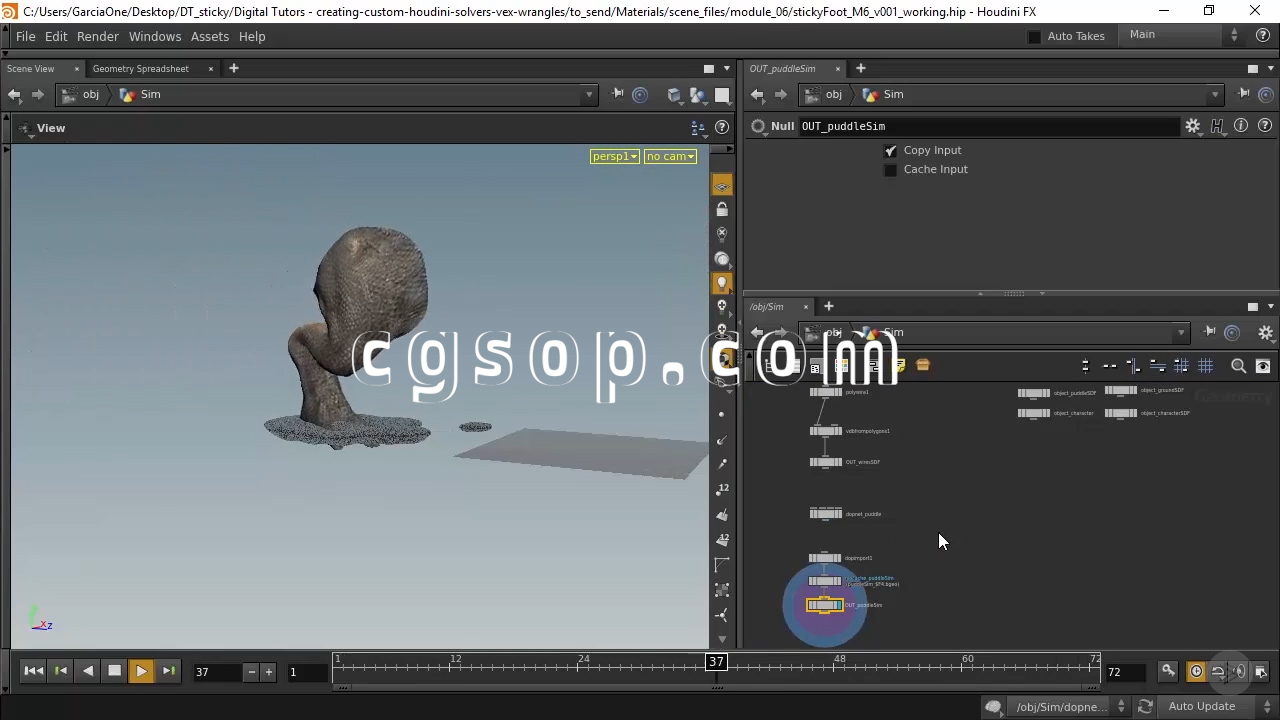Uncheck the Copy Input checkbox
The height and width of the screenshot is (720, 1280).
coord(890,151)
